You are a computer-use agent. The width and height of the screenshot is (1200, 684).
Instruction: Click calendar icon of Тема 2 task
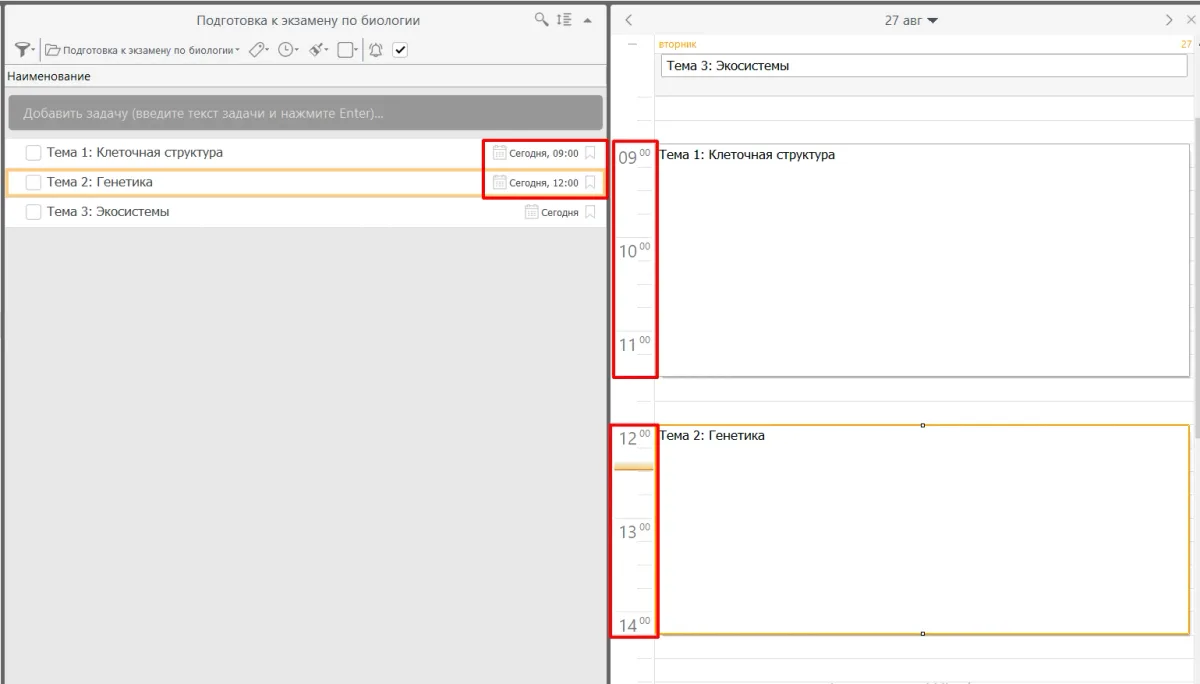[x=500, y=183]
